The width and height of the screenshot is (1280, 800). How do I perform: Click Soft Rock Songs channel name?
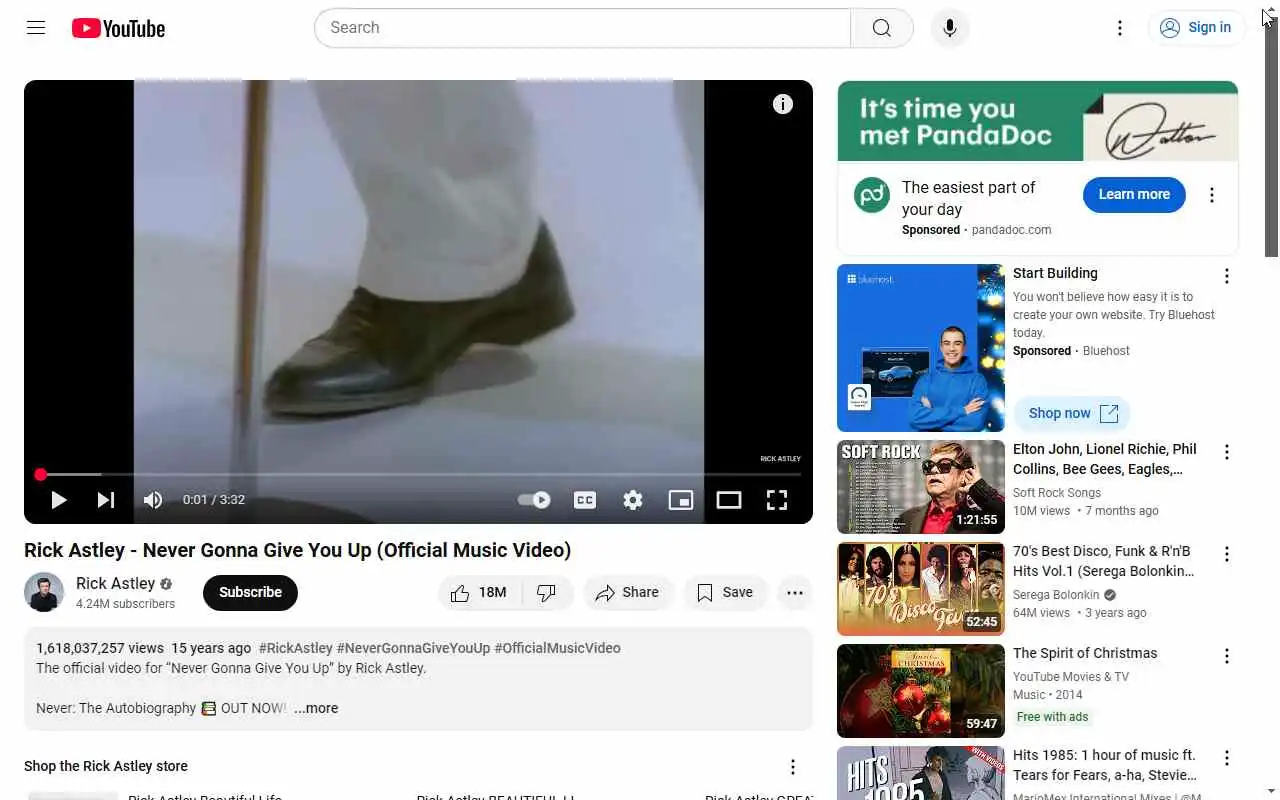pyautogui.click(x=1057, y=493)
